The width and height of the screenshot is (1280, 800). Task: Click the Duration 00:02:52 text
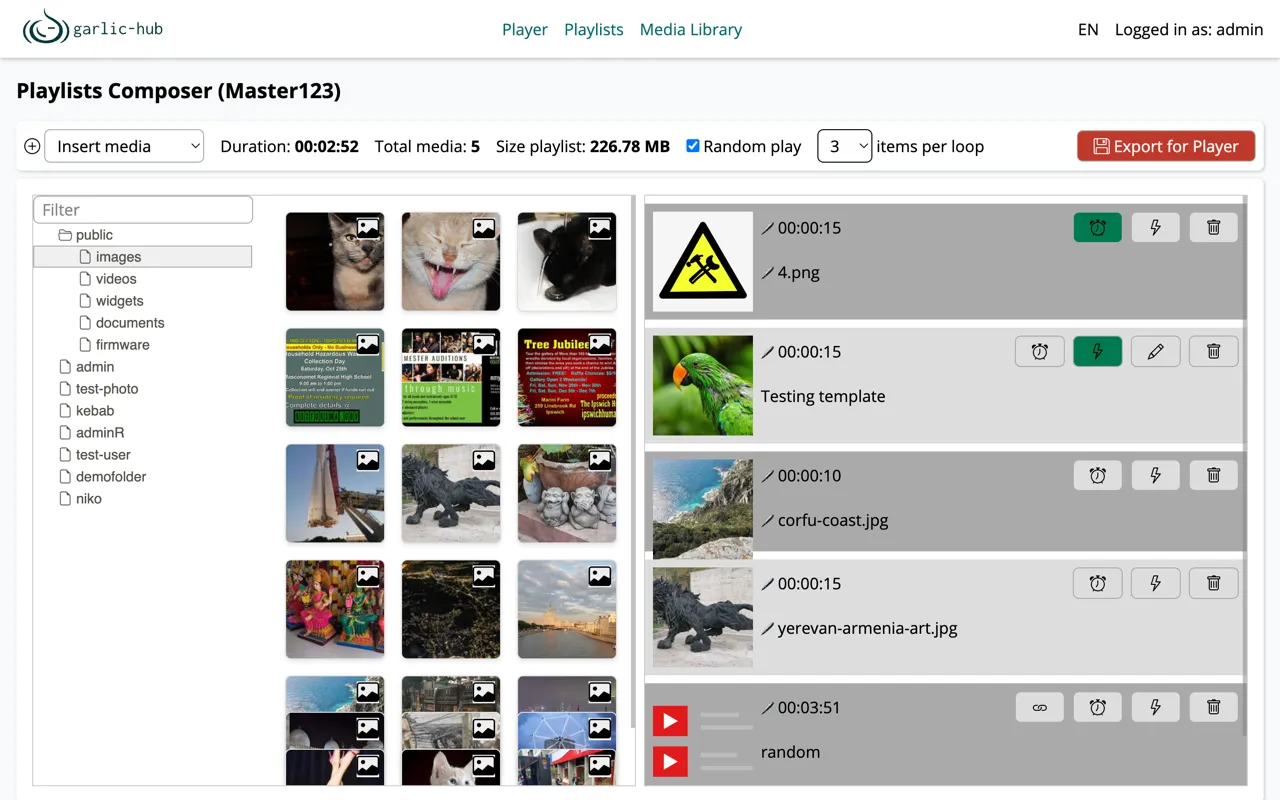pyautogui.click(x=289, y=146)
